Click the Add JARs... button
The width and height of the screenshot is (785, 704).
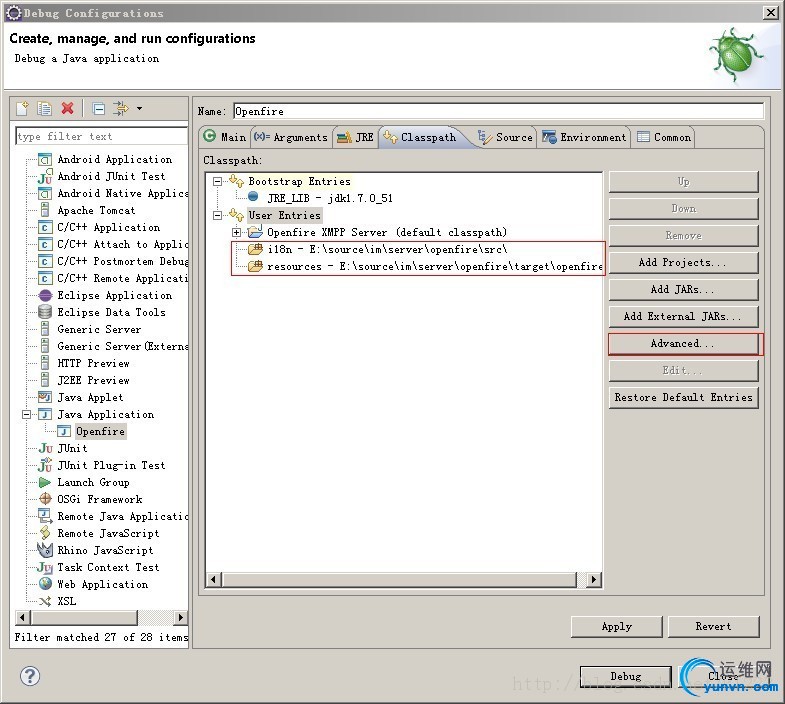683,289
